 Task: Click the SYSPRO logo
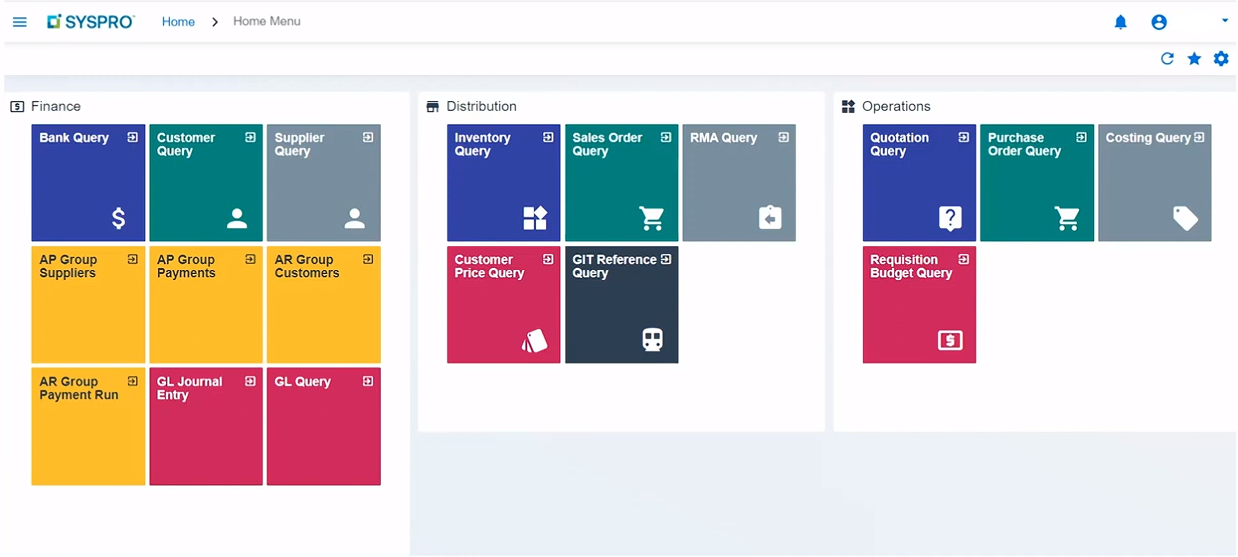(x=91, y=21)
